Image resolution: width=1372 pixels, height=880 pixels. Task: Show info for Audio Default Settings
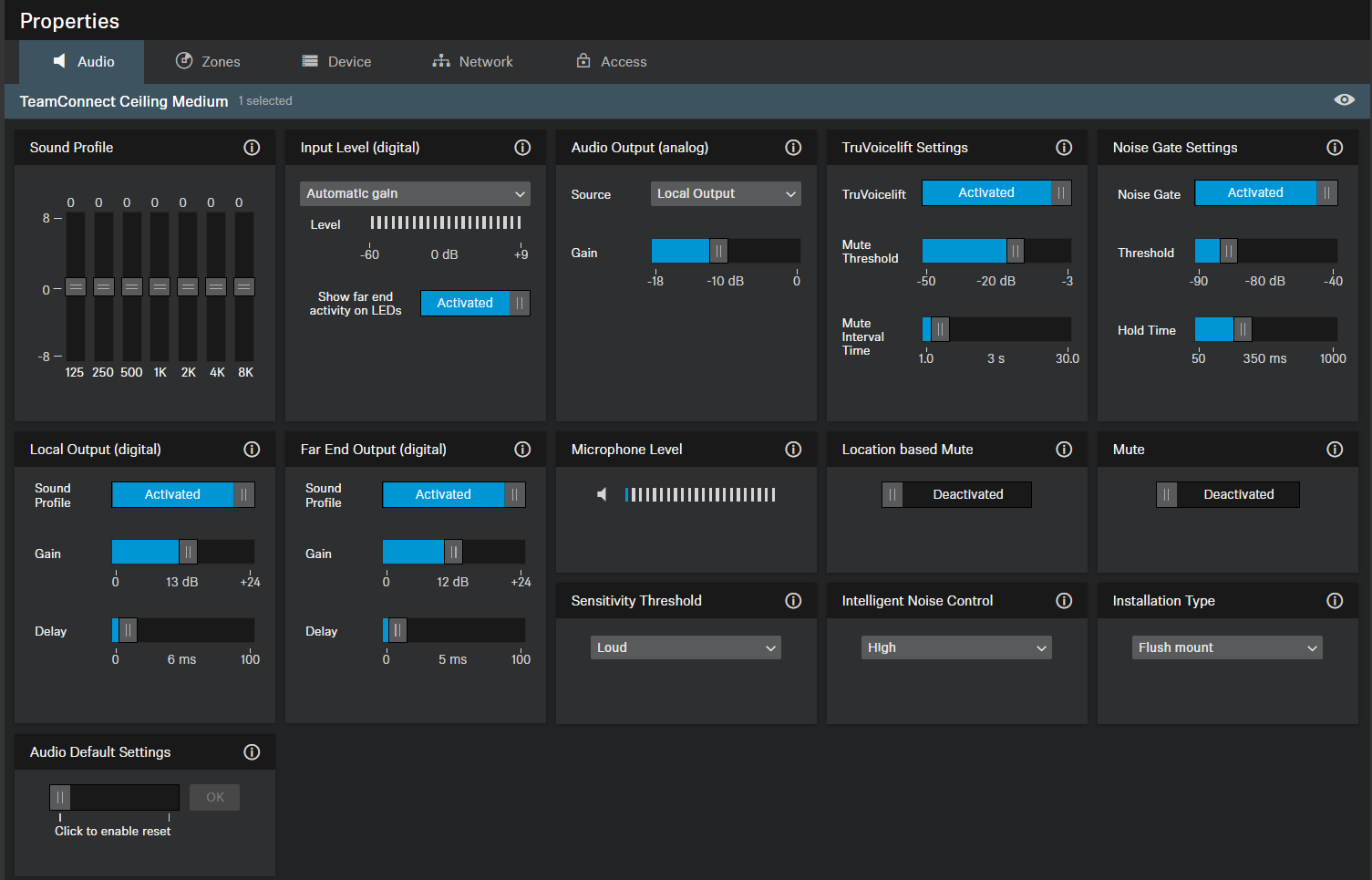(x=252, y=752)
